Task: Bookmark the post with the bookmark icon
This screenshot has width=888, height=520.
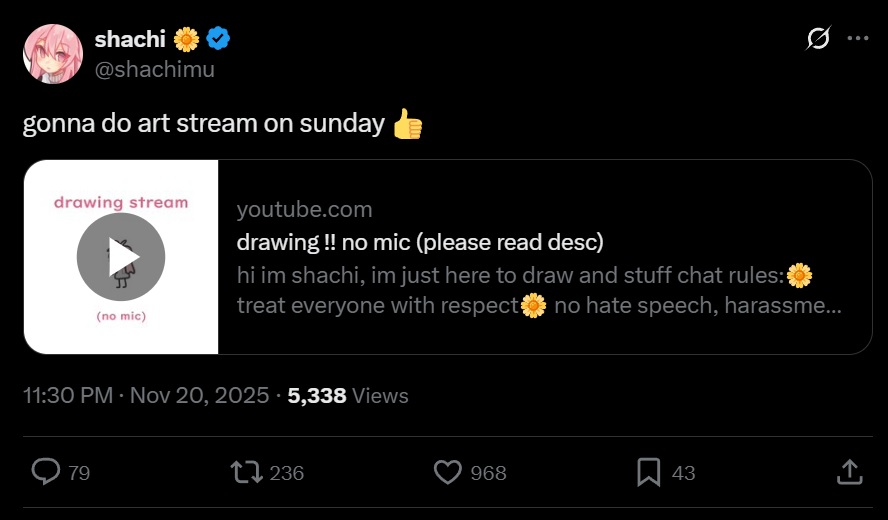Action: (649, 471)
